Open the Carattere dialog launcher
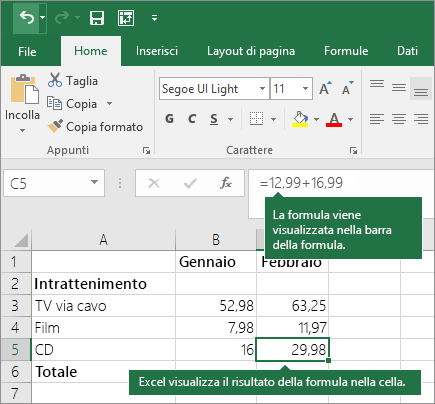 pyautogui.click(x=353, y=151)
